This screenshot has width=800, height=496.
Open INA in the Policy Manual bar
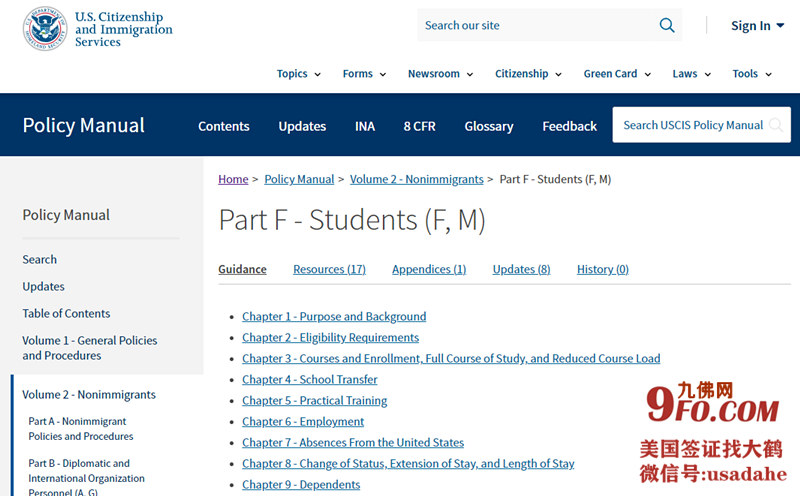(x=365, y=126)
